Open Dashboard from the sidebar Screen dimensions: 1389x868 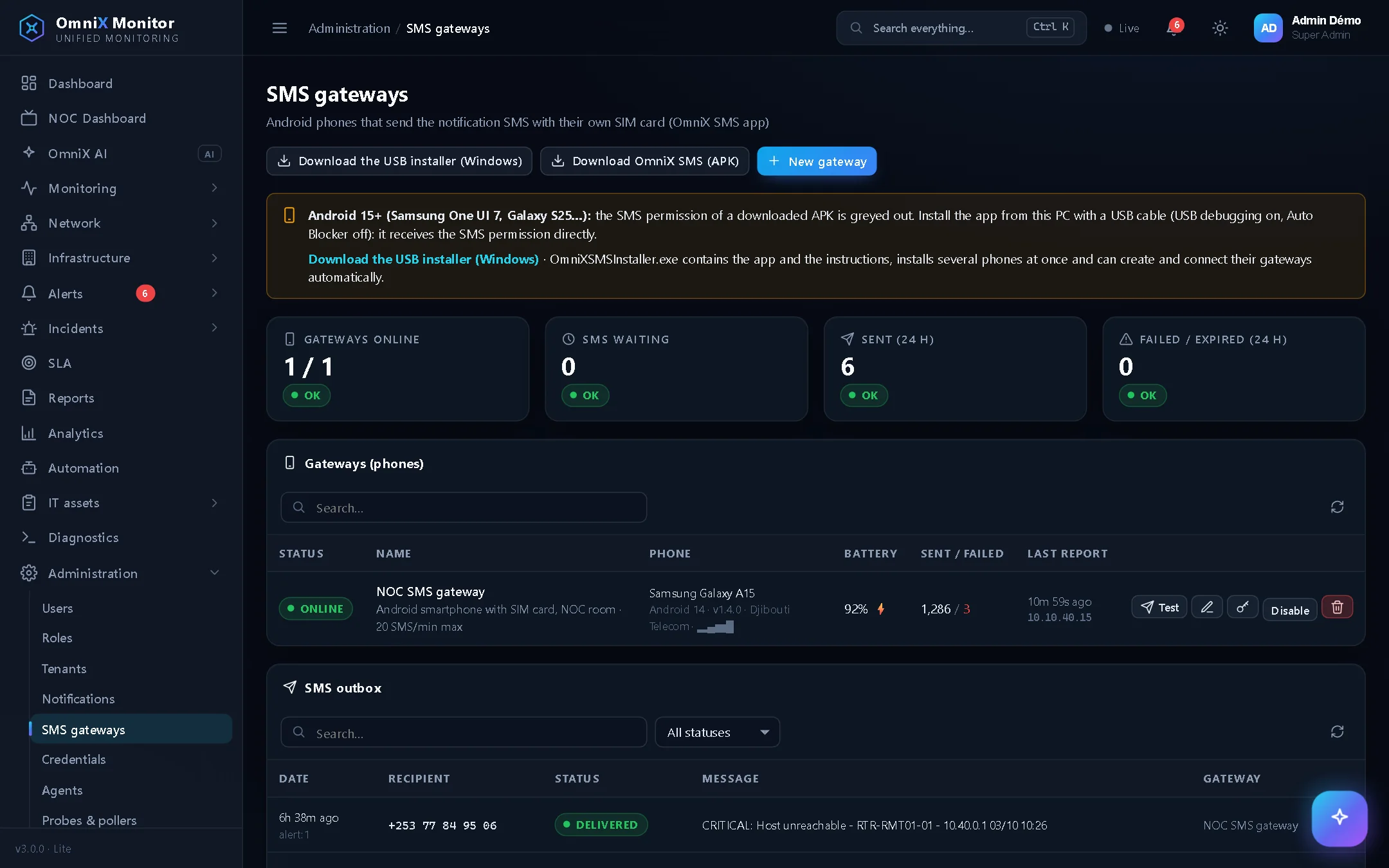click(x=121, y=84)
